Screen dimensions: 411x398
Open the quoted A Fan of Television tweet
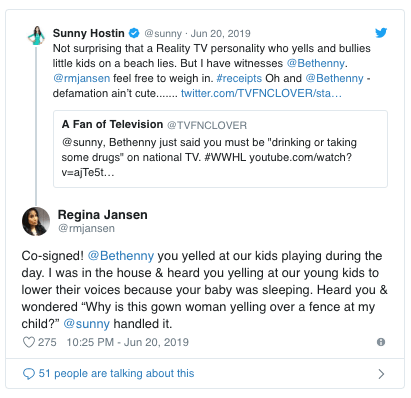tap(220, 149)
